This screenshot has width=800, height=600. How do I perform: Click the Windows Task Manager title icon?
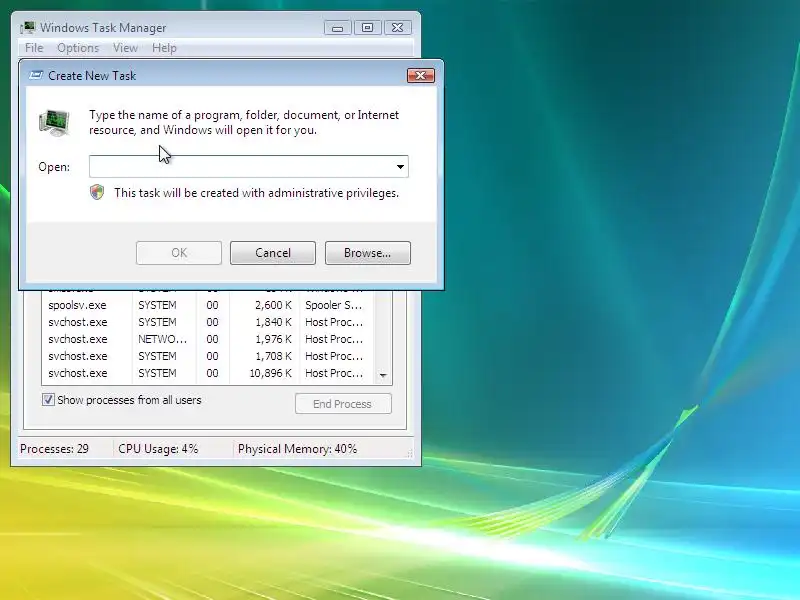(x=28, y=28)
